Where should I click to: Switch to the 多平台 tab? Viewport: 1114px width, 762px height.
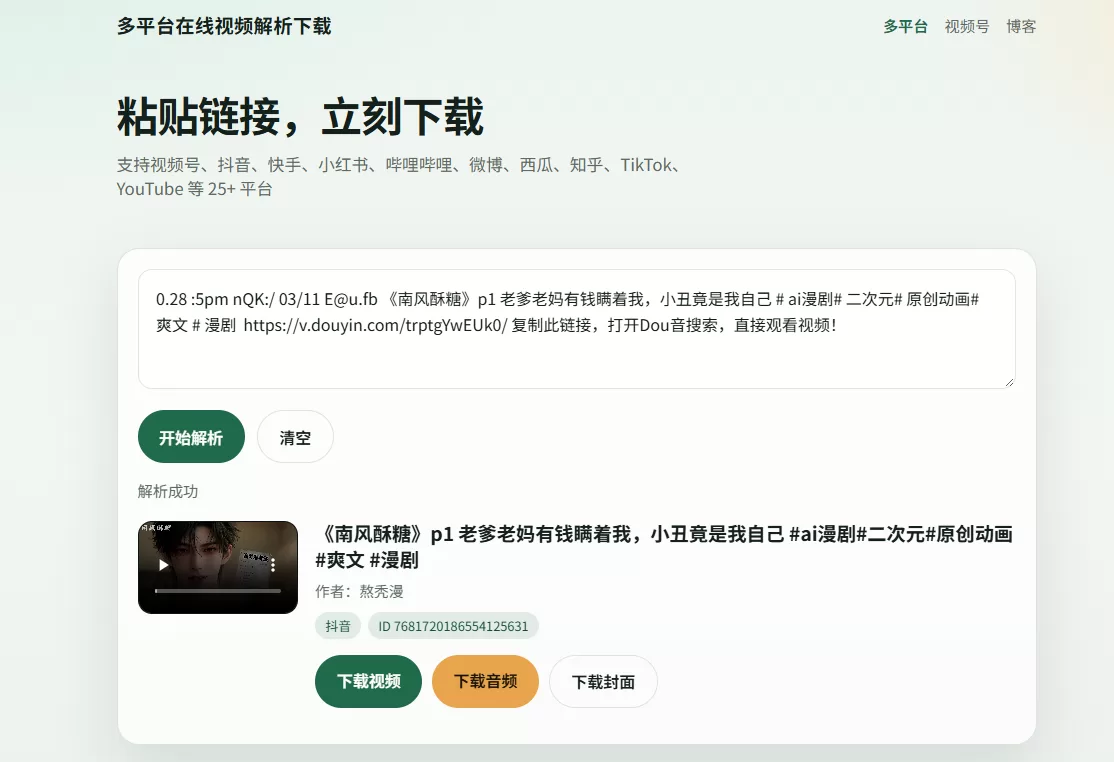point(905,26)
